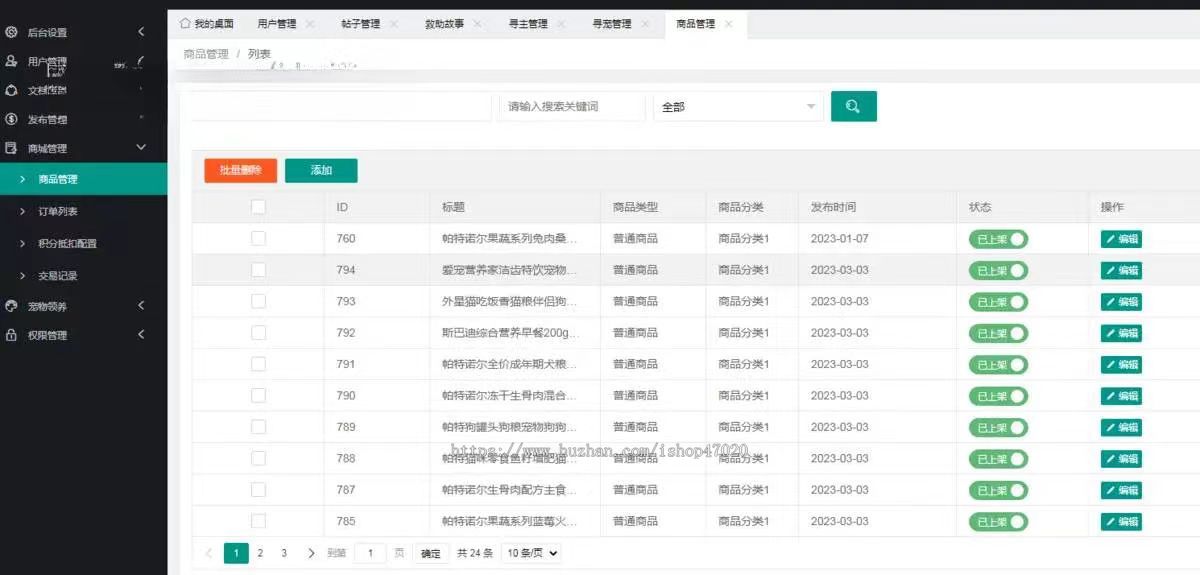The image size is (1200, 575).
Task: Edit product ID 791
Action: (1121, 364)
